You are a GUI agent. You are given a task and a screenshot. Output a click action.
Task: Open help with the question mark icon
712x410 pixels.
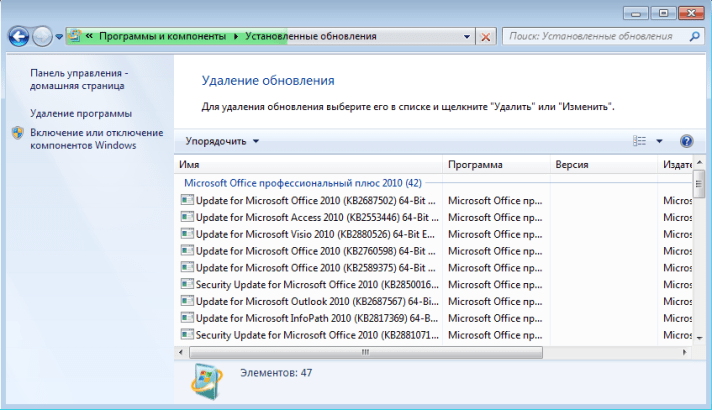point(686,141)
